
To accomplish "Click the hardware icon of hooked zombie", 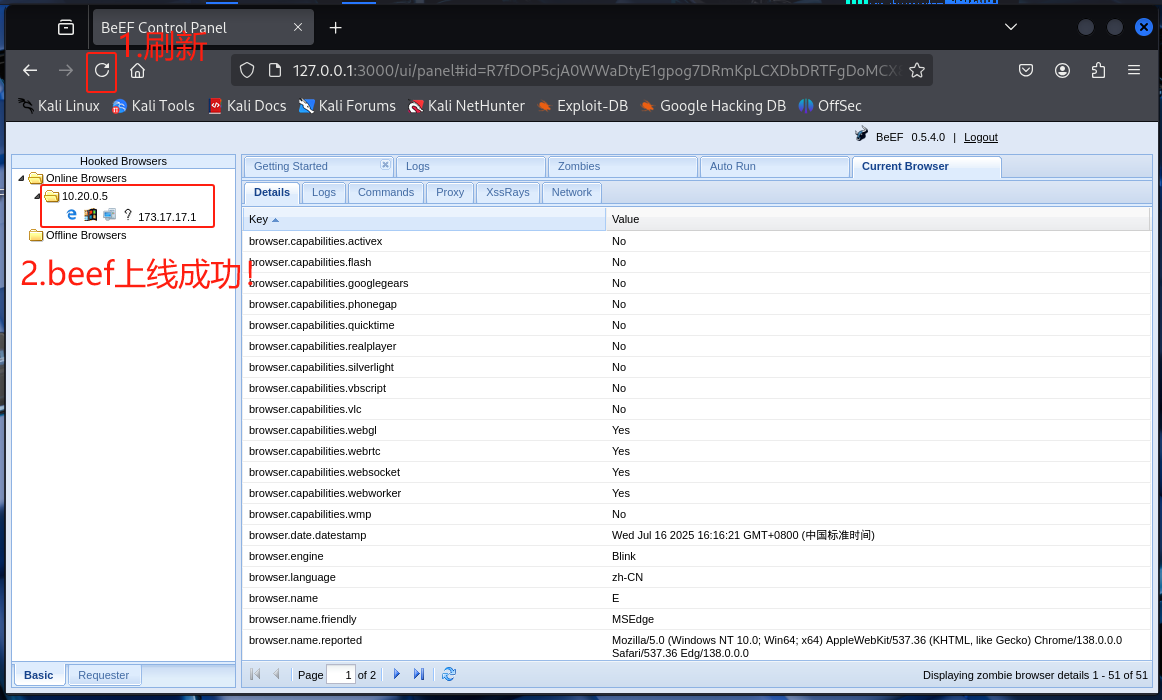I will 110,215.
